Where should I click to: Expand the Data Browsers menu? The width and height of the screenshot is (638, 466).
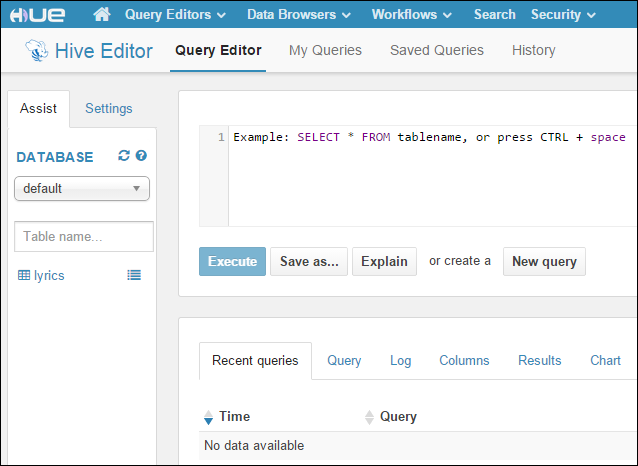click(x=299, y=15)
